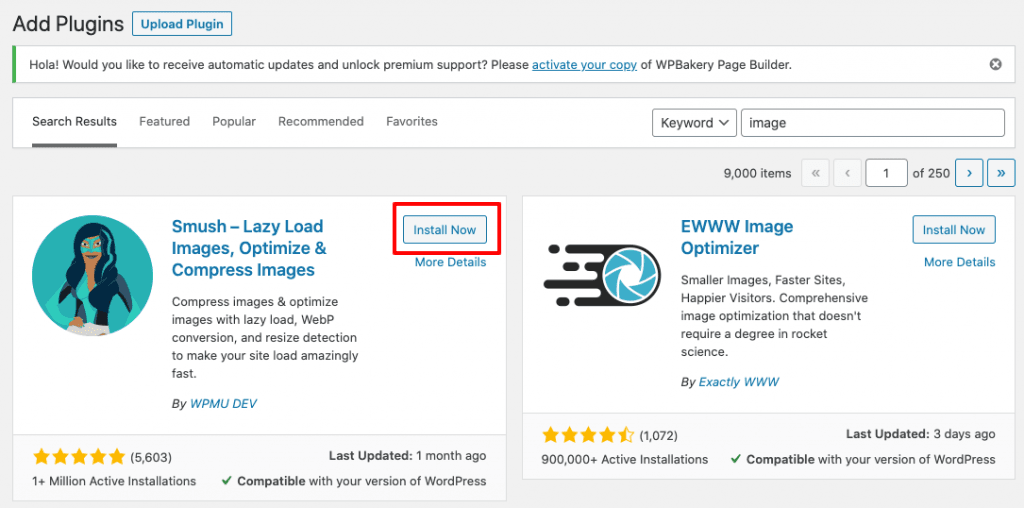
Task: Click the Upload Plugin button
Action: pyautogui.click(x=182, y=23)
